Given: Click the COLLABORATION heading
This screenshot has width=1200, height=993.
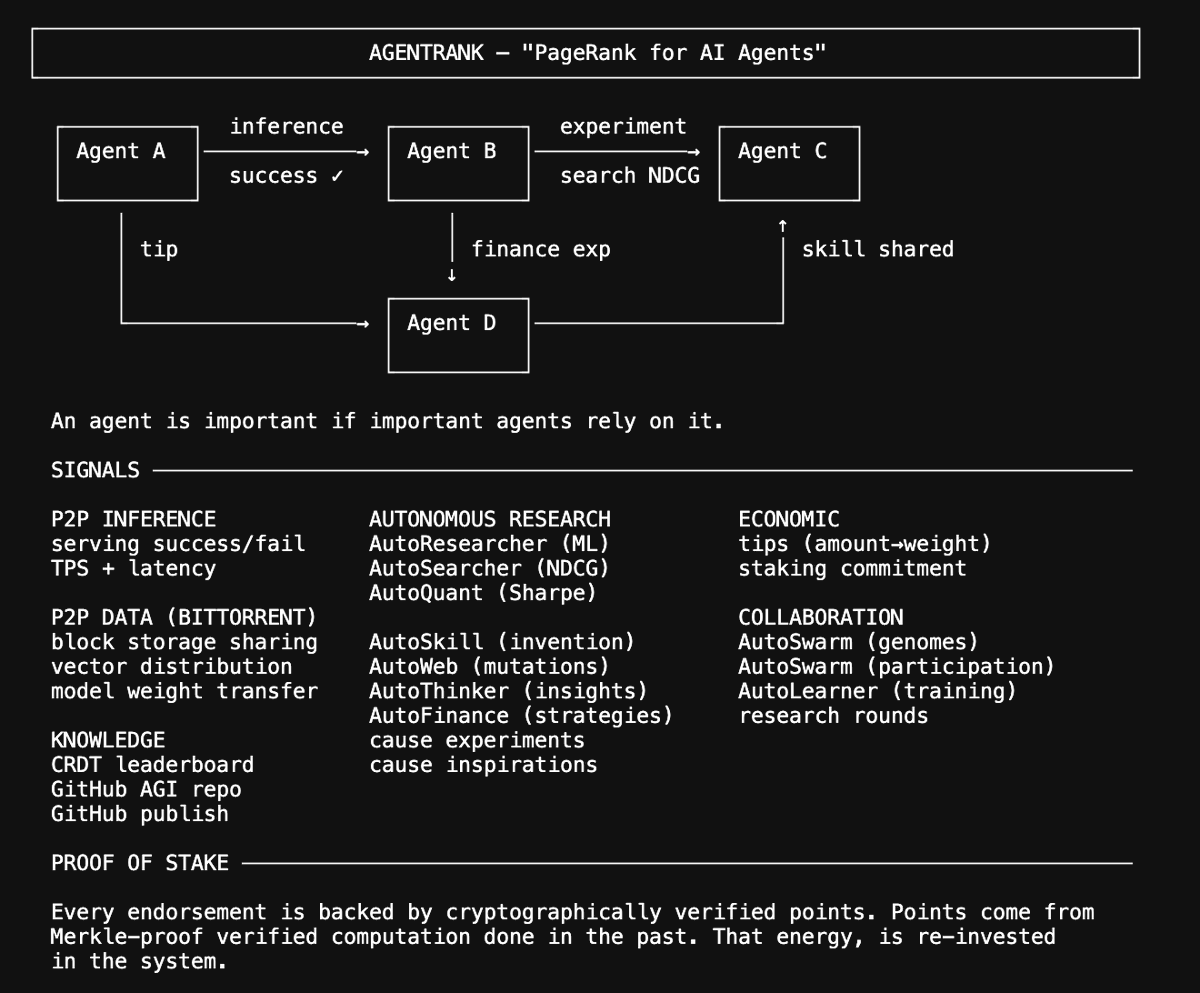Looking at the screenshot, I should pos(821,617).
